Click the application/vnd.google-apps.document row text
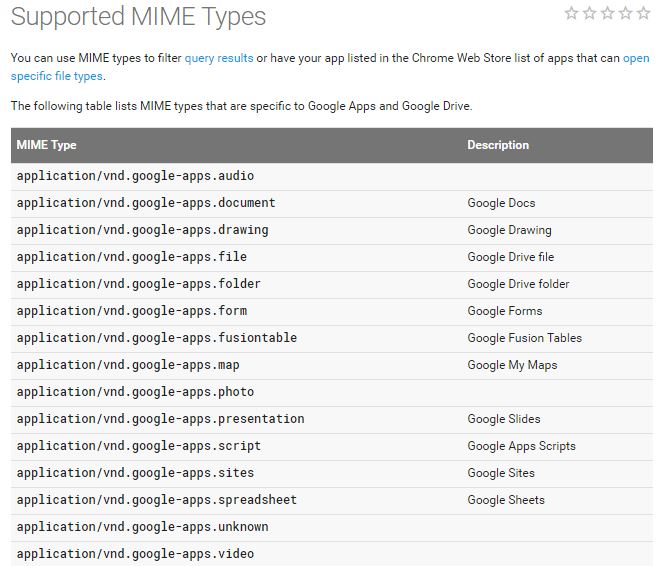Viewport: 656px width, 566px height. [x=146, y=203]
